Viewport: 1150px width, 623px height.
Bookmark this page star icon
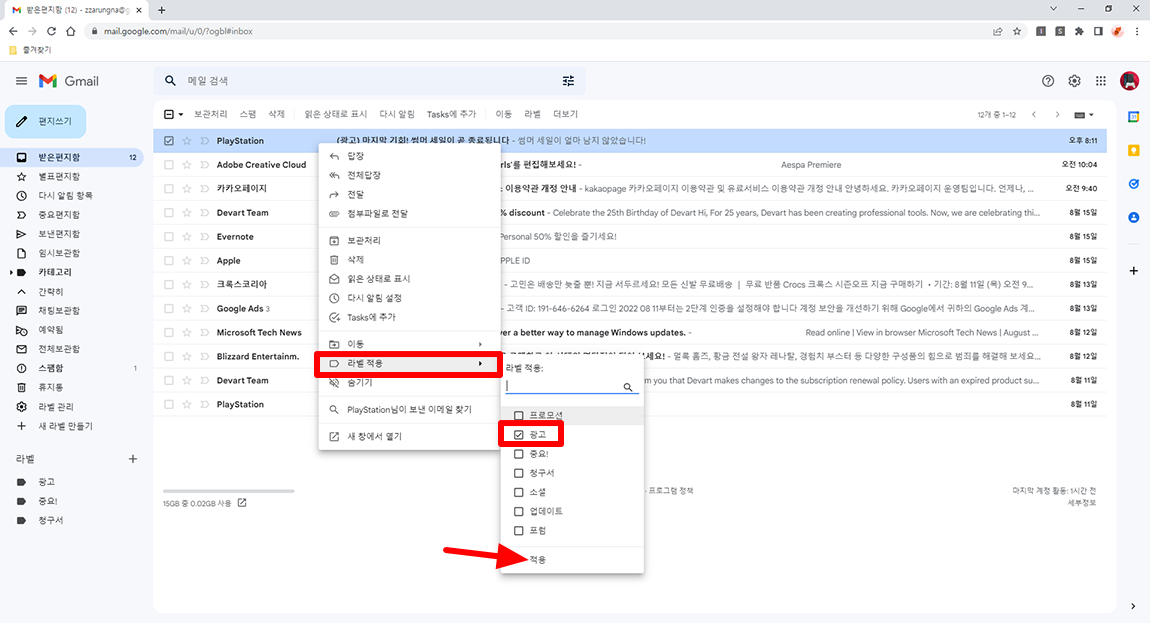(x=1017, y=32)
